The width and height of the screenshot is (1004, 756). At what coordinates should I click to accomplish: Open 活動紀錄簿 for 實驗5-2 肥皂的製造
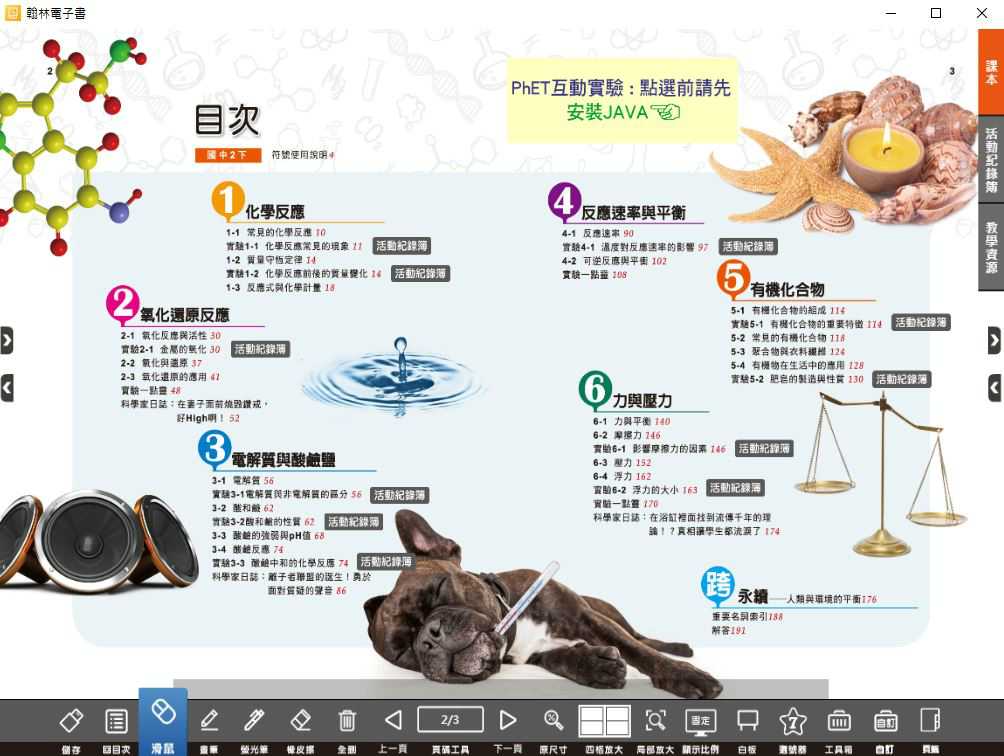pos(902,379)
